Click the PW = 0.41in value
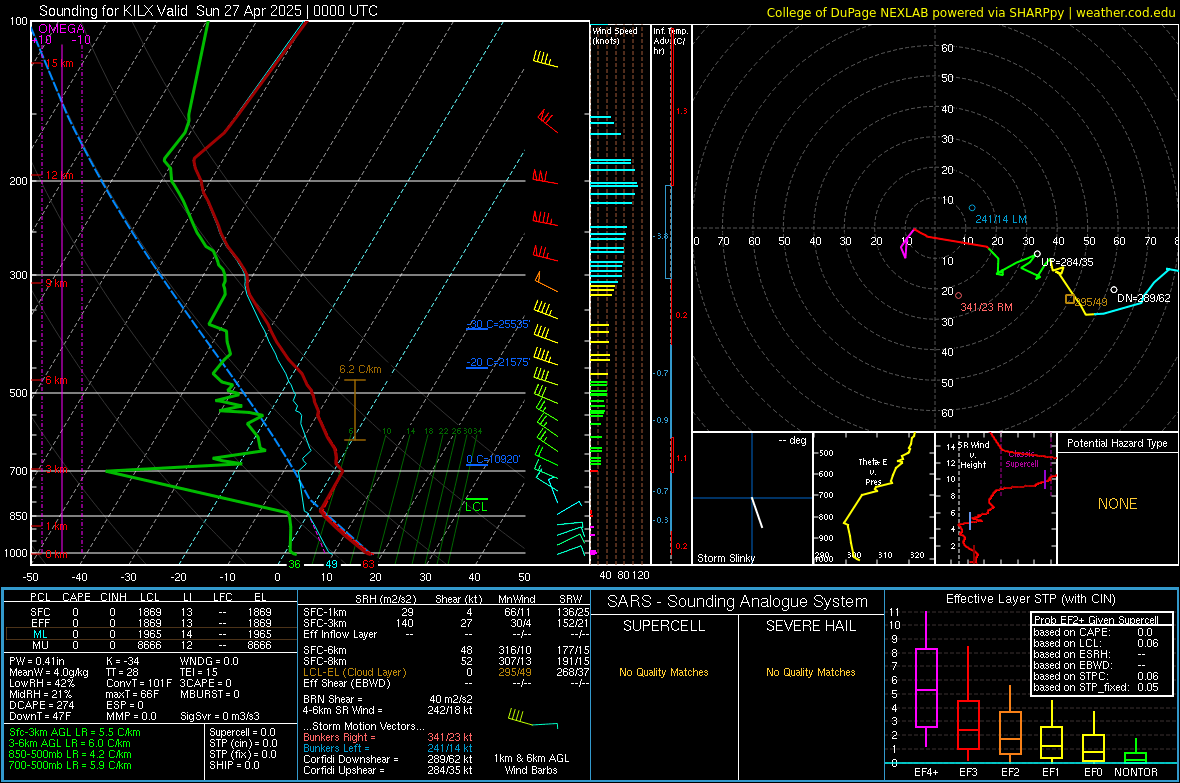This screenshot has width=1180, height=783. [37, 661]
